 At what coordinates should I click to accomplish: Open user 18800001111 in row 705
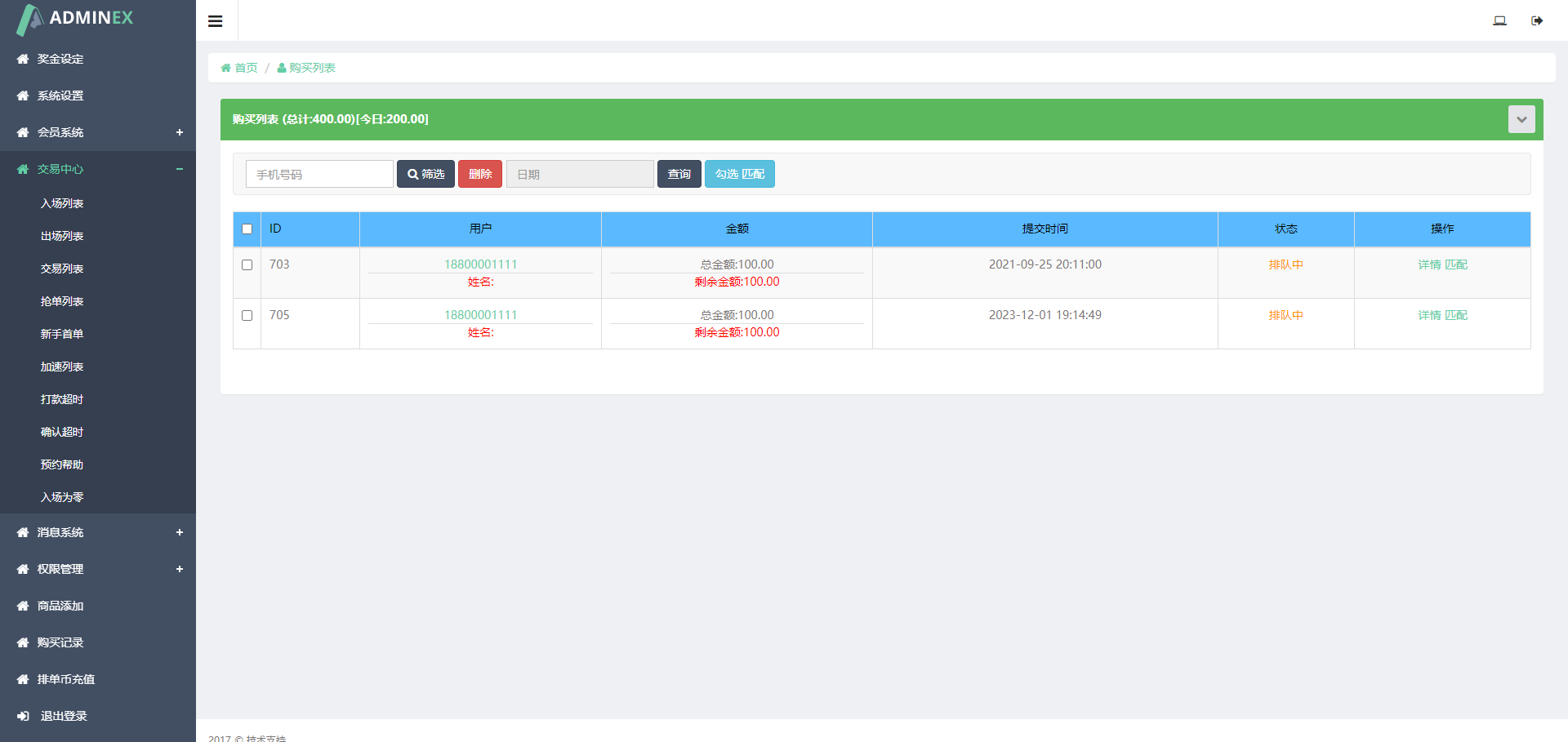480,315
